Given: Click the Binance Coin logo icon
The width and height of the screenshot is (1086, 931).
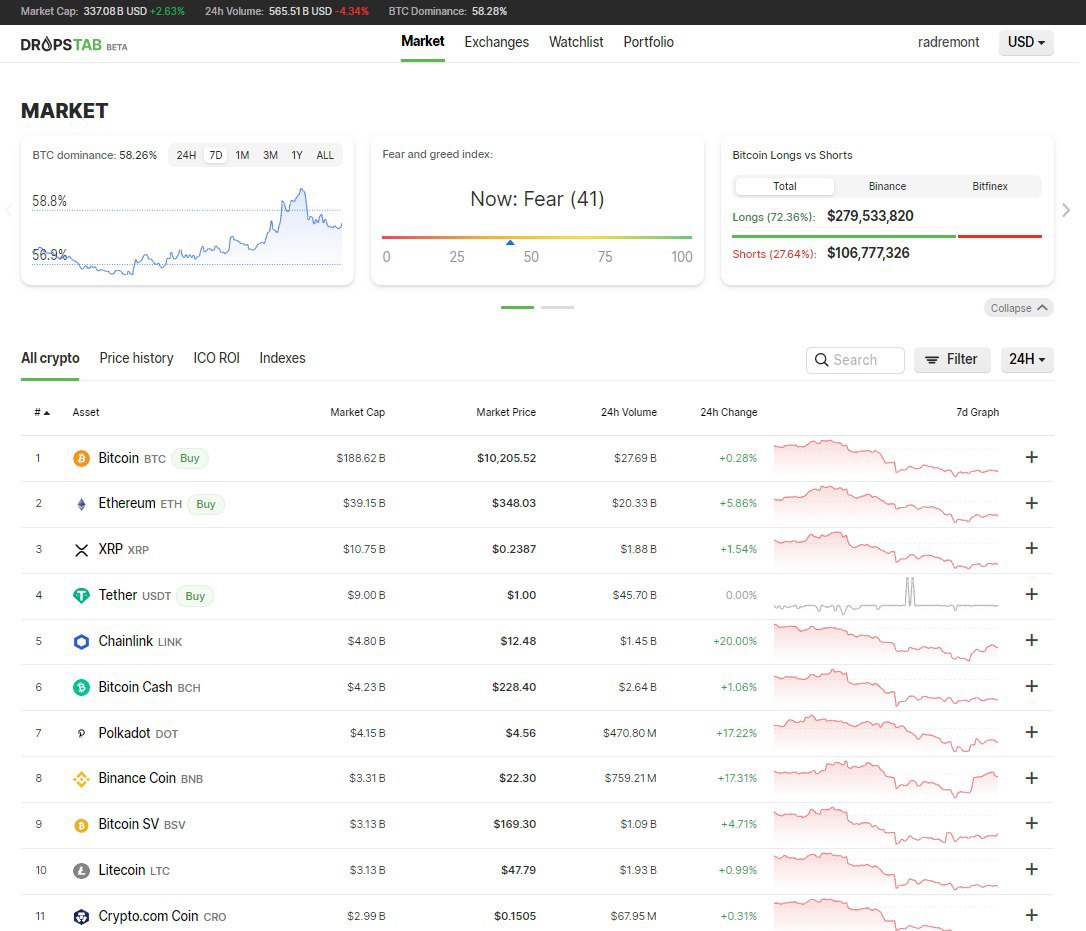Looking at the screenshot, I should point(81,779).
